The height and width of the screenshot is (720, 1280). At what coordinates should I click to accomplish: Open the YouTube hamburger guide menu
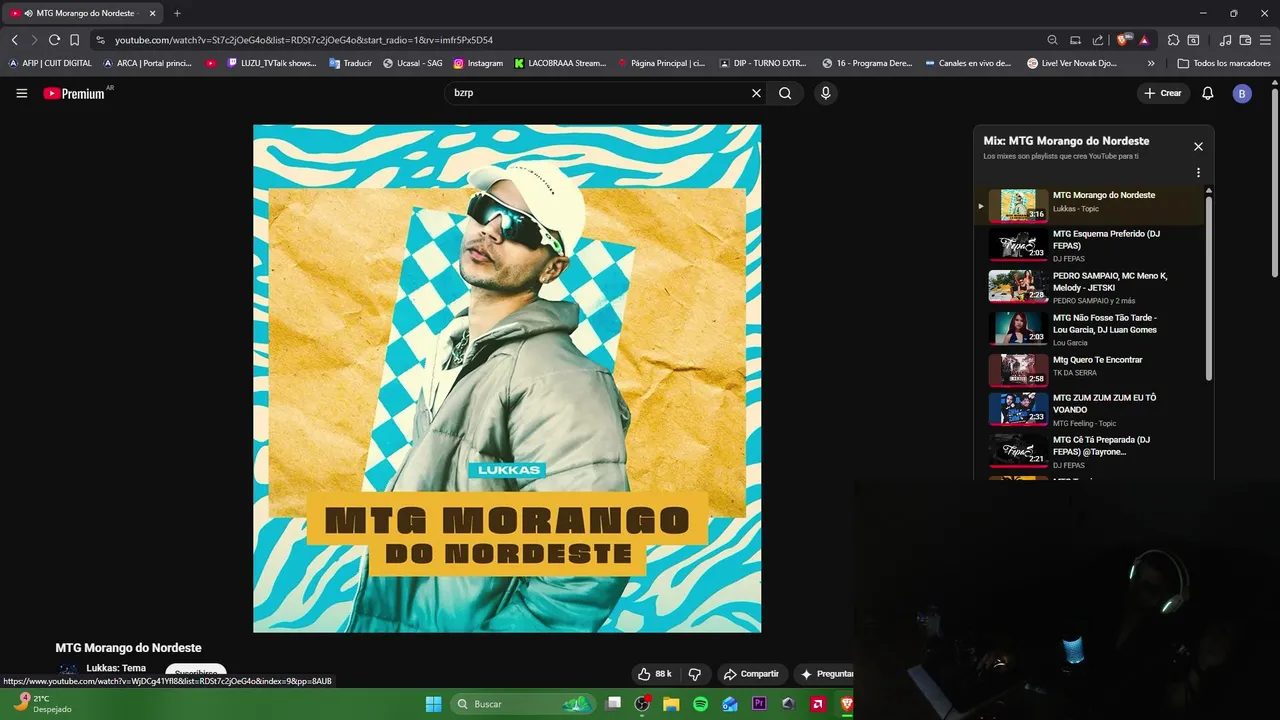coord(22,93)
